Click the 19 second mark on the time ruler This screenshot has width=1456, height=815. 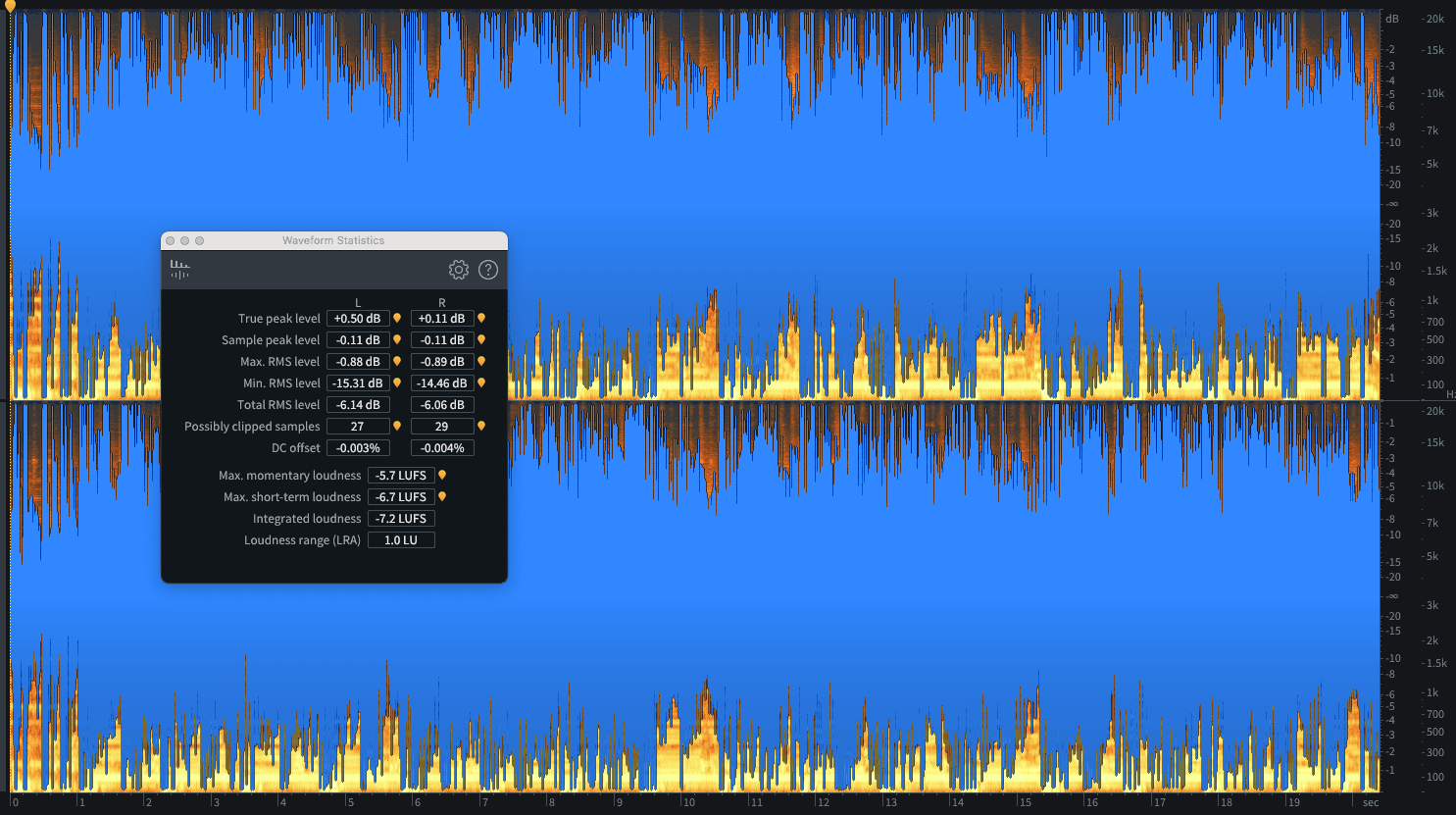click(1293, 802)
